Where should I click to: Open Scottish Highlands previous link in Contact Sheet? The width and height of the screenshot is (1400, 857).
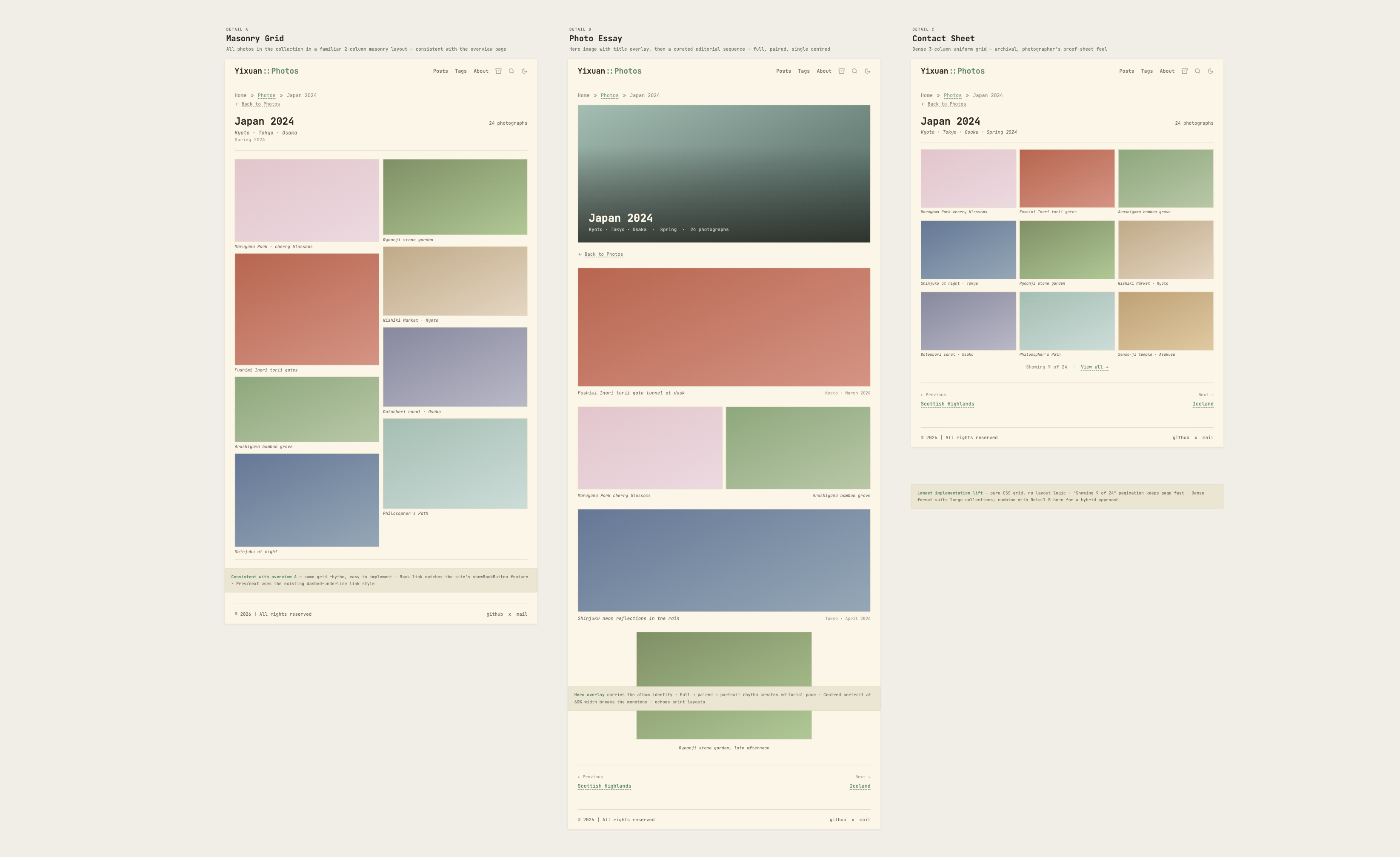point(947,404)
